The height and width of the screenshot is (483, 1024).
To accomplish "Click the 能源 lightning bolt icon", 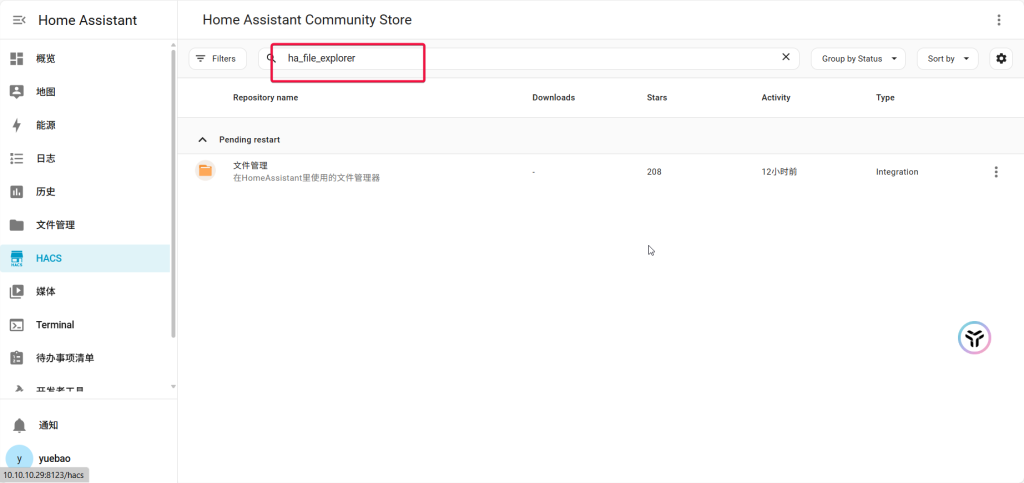I will pos(17,125).
